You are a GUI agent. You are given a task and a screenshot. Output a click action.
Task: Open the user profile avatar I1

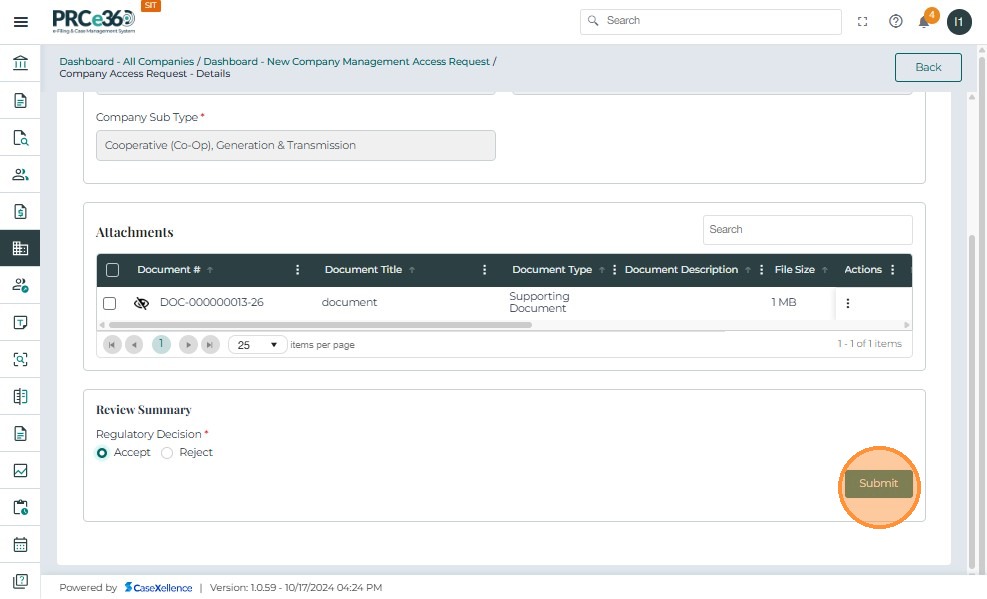point(959,22)
